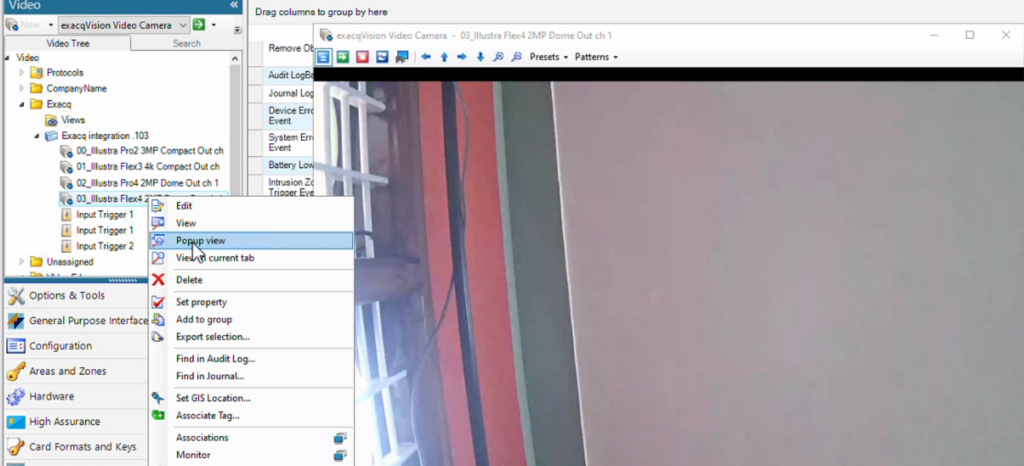
Task: Select 01_Illustra Flex3 4k Compact camera
Action: point(147,166)
